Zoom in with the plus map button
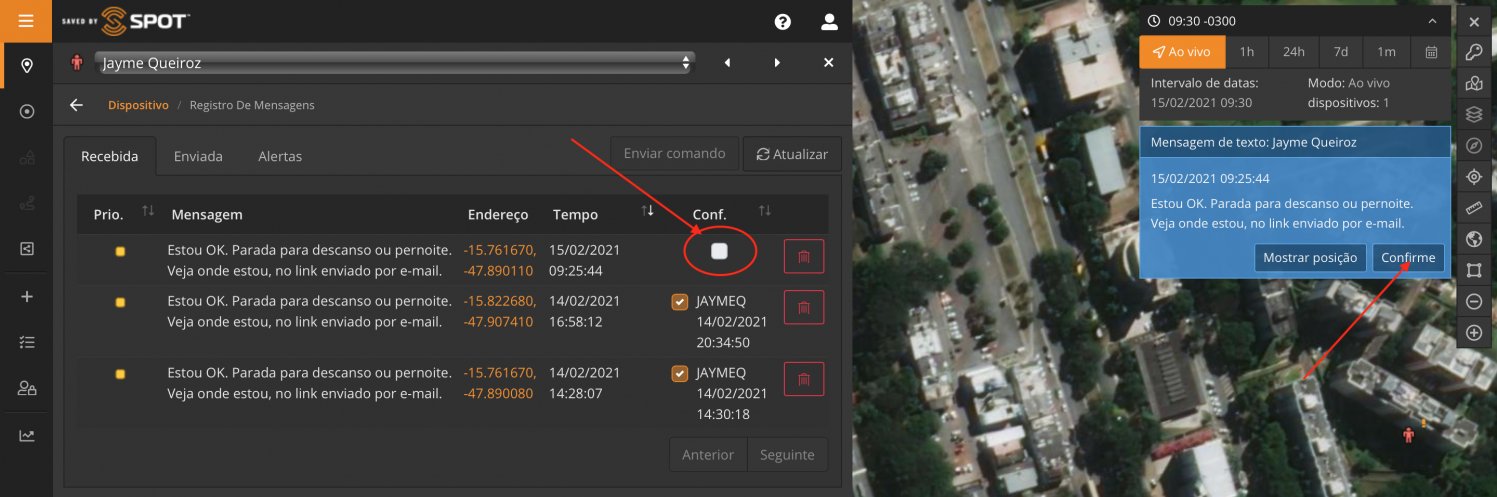Image resolution: width=1497 pixels, height=497 pixels. [1473, 332]
